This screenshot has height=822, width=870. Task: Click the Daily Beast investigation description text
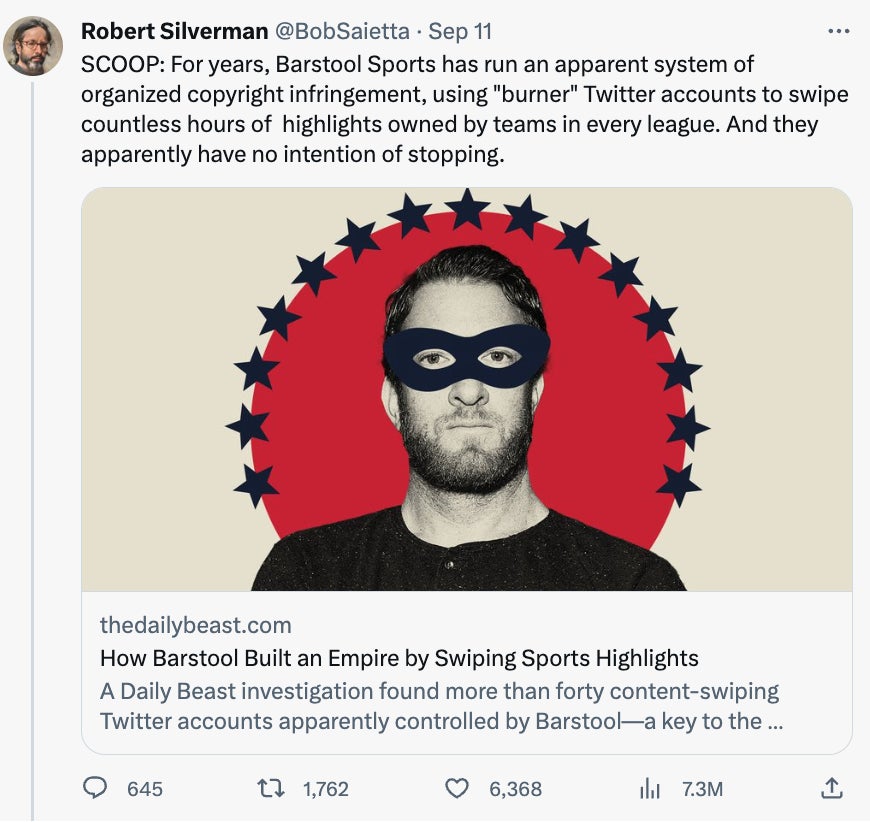click(x=440, y=706)
